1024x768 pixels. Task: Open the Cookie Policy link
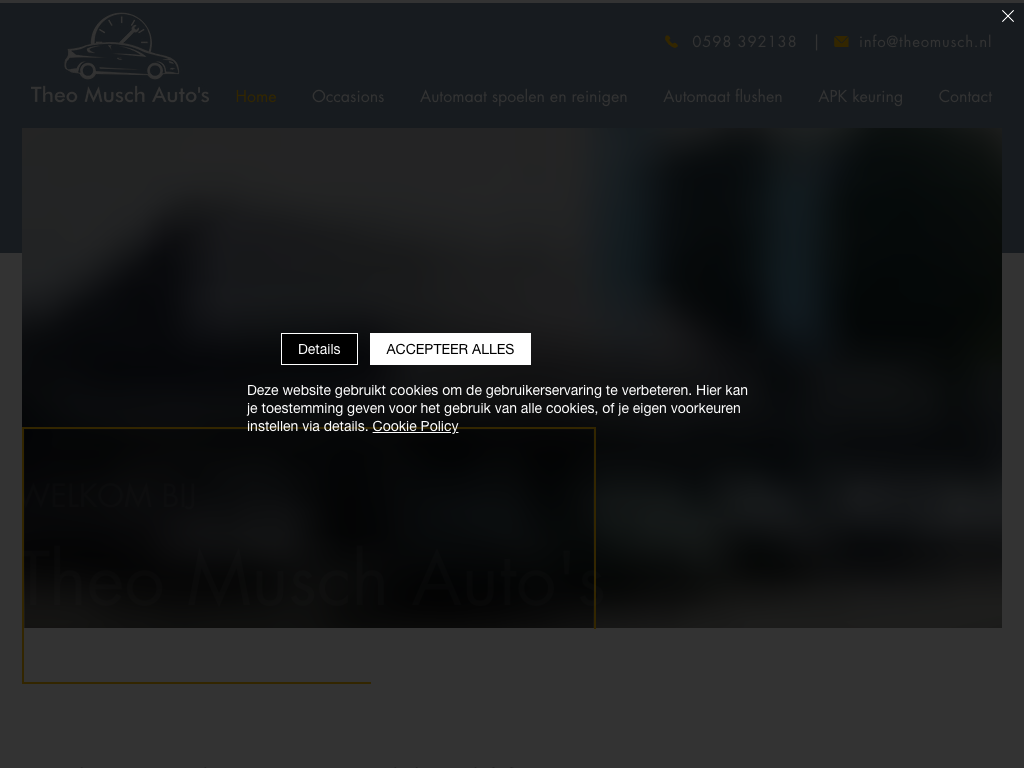(415, 426)
